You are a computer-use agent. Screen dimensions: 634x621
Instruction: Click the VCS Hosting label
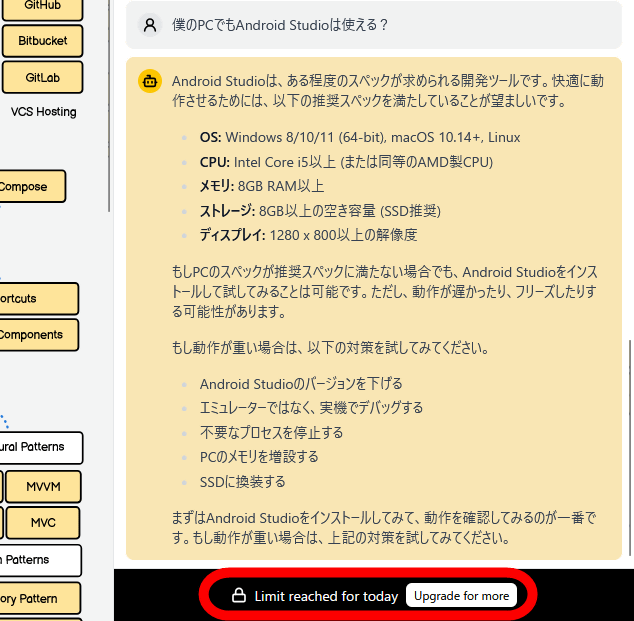[43, 112]
